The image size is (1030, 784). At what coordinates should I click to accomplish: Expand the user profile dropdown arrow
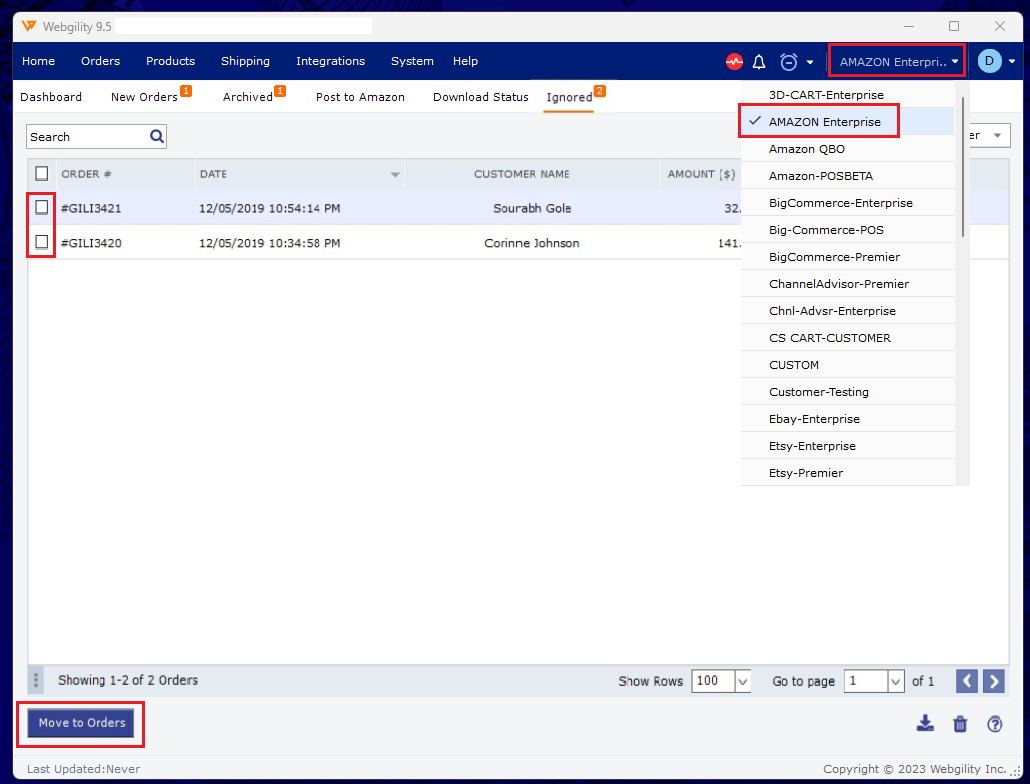pos(1012,62)
